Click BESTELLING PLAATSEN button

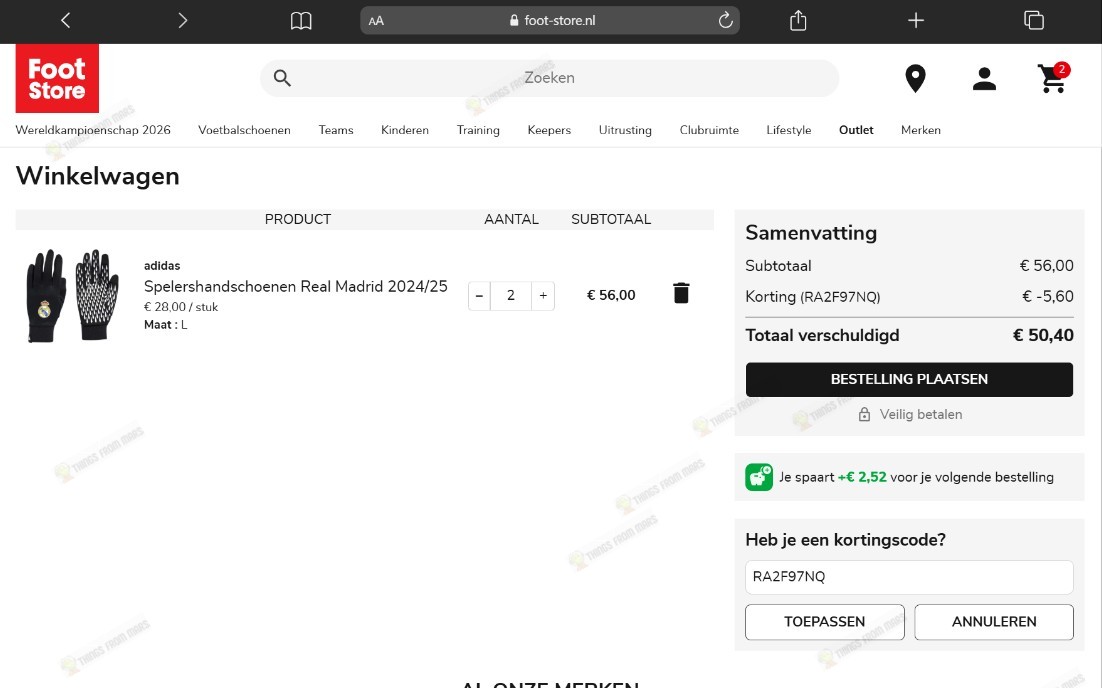click(x=909, y=379)
